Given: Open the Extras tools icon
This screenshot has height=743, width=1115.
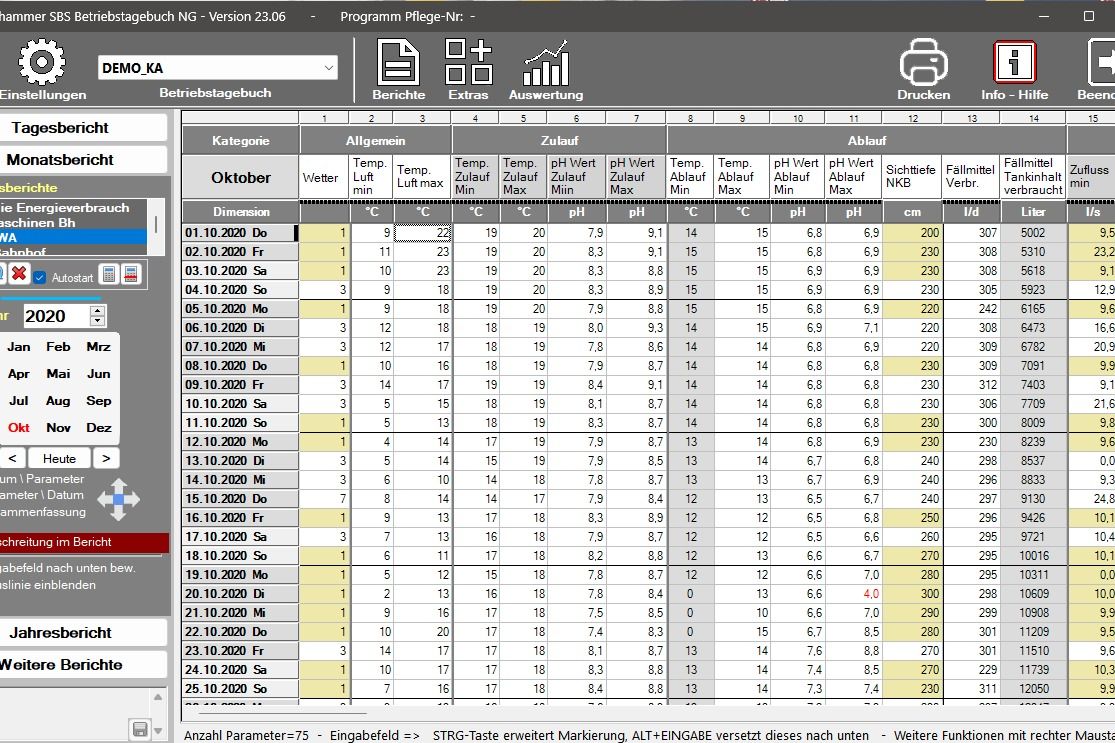Looking at the screenshot, I should (468, 63).
